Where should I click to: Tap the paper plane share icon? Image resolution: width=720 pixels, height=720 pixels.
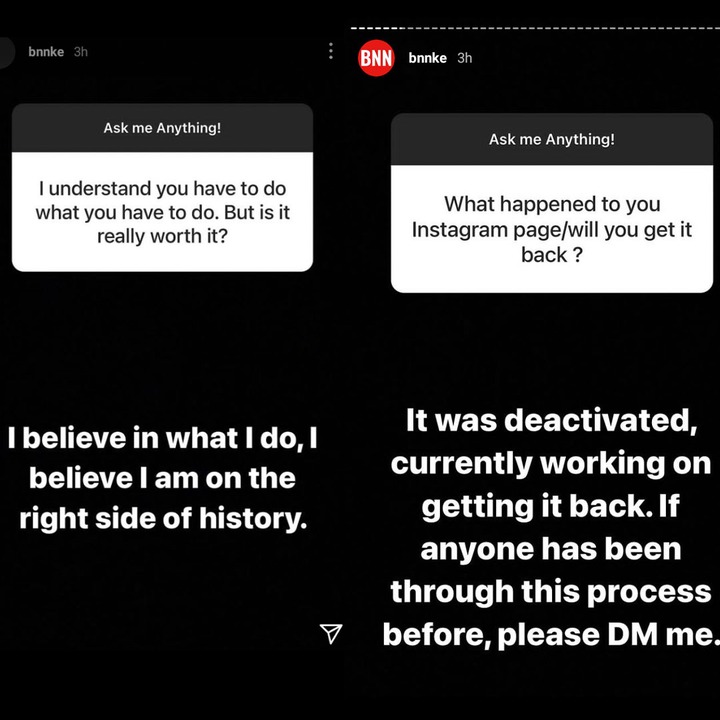(x=331, y=634)
